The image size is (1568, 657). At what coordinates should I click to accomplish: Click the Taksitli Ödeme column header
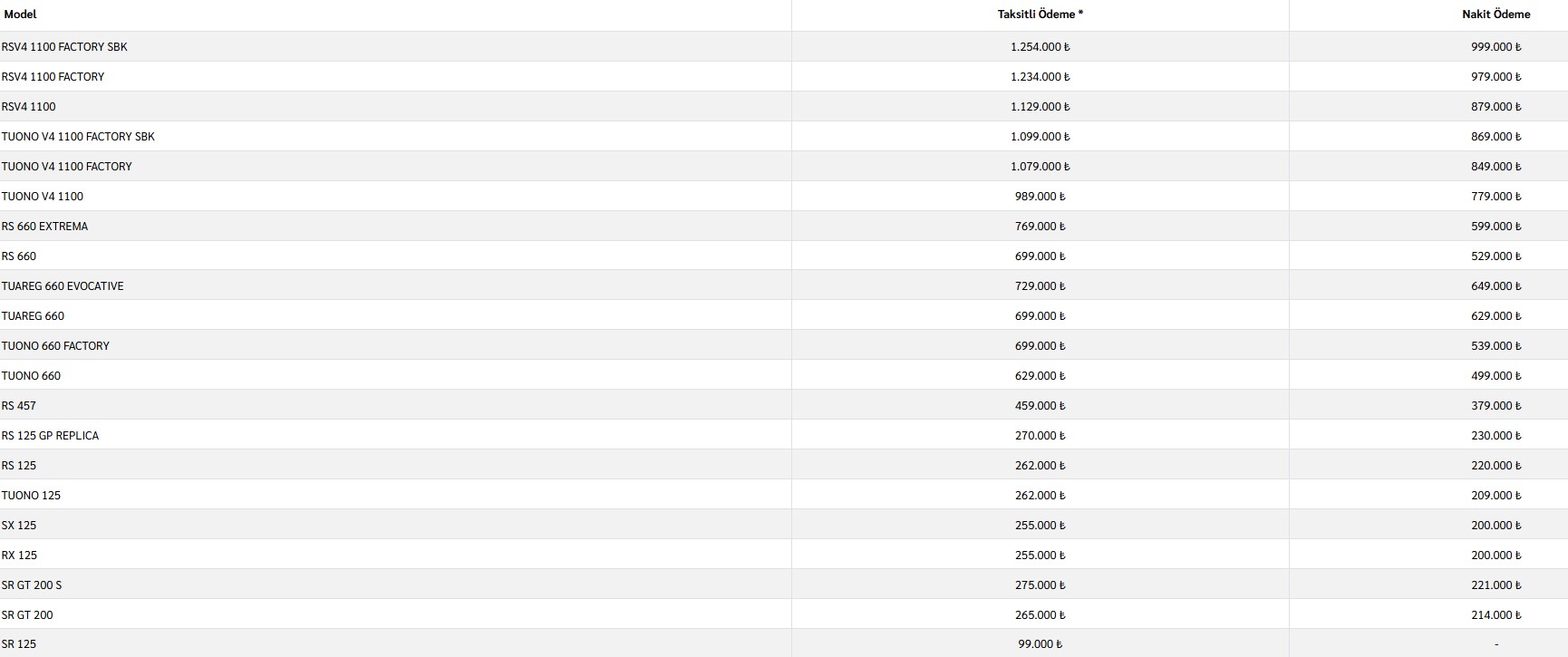coord(1040,14)
